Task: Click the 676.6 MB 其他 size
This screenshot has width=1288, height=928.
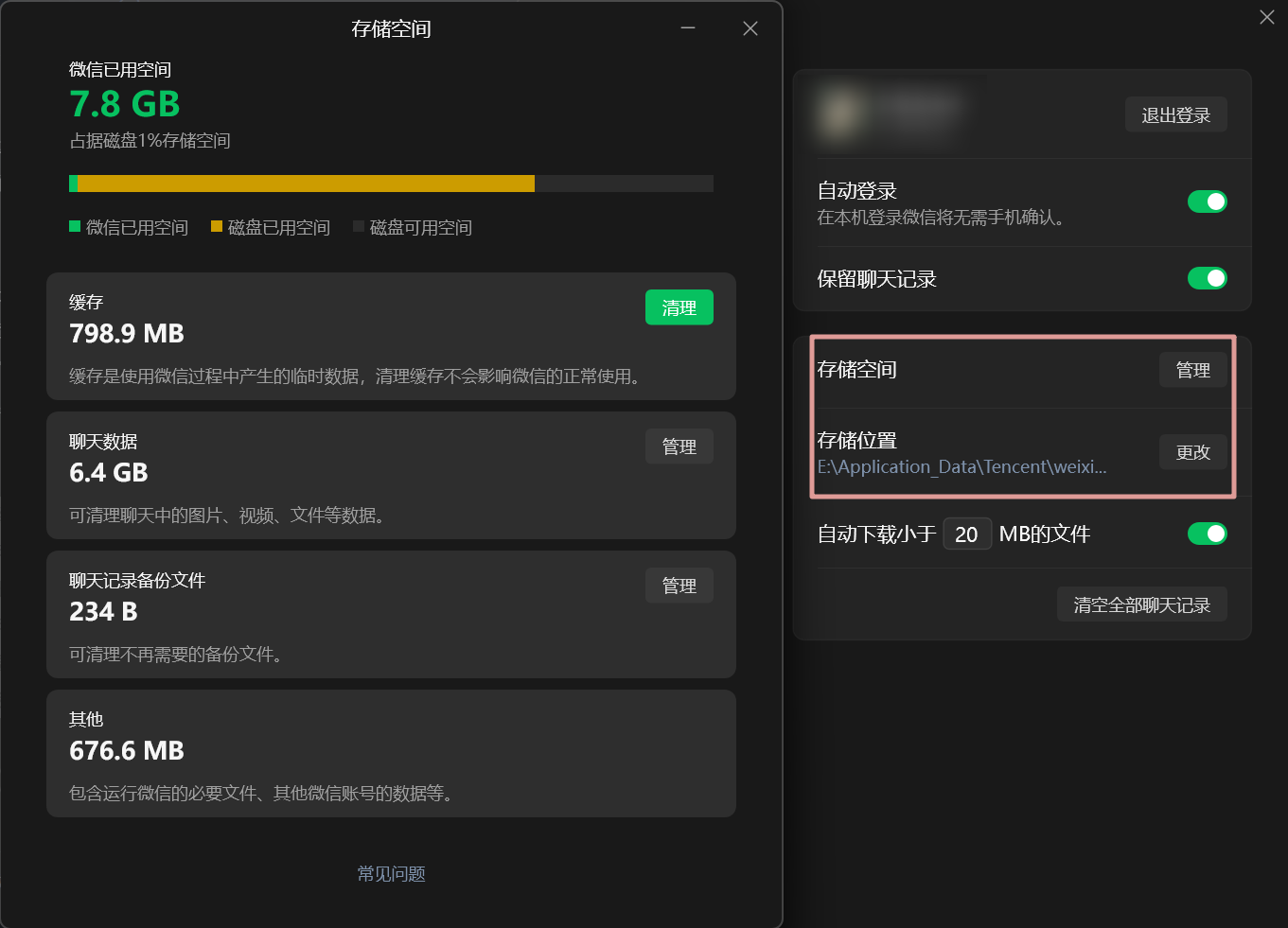Action: pyautogui.click(x=127, y=751)
